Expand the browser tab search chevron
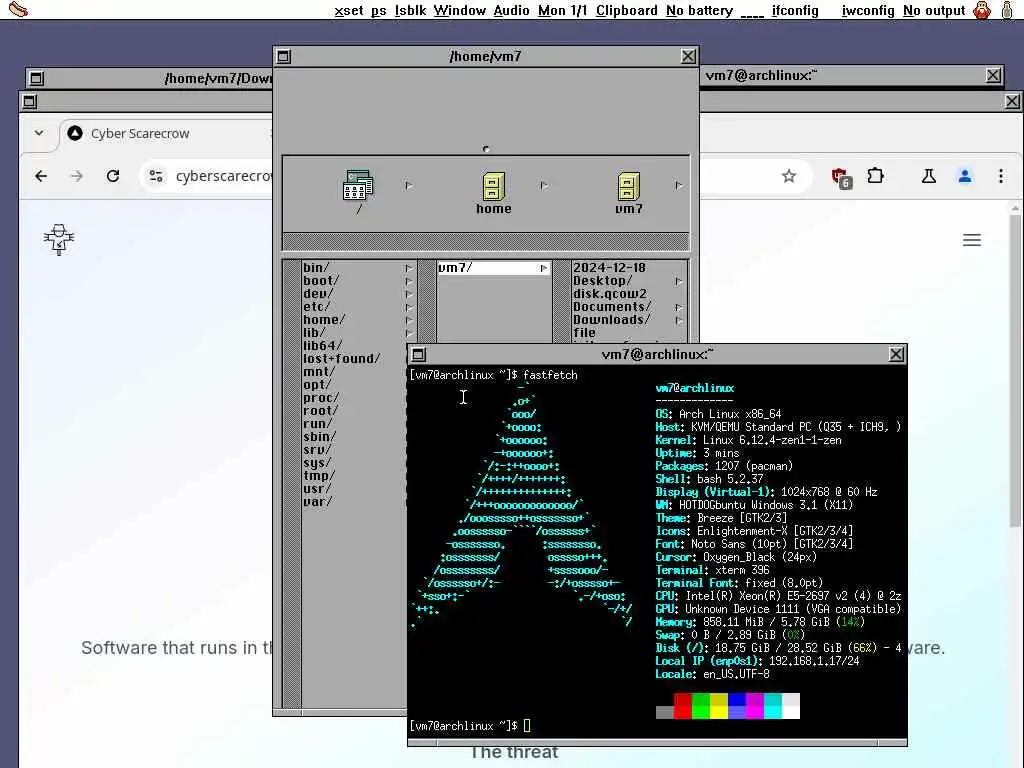 pyautogui.click(x=39, y=133)
